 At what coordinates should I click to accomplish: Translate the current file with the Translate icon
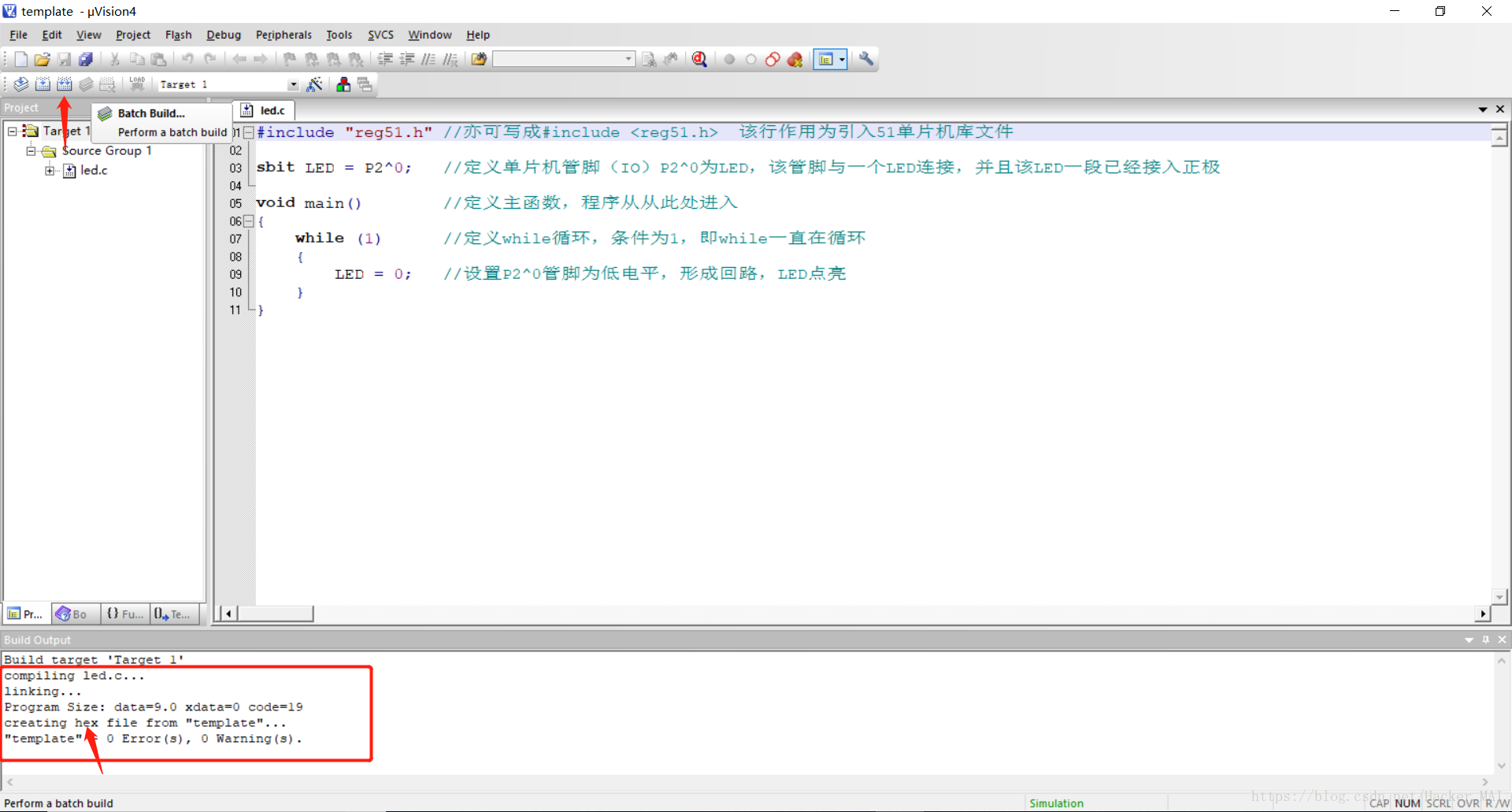(21, 84)
